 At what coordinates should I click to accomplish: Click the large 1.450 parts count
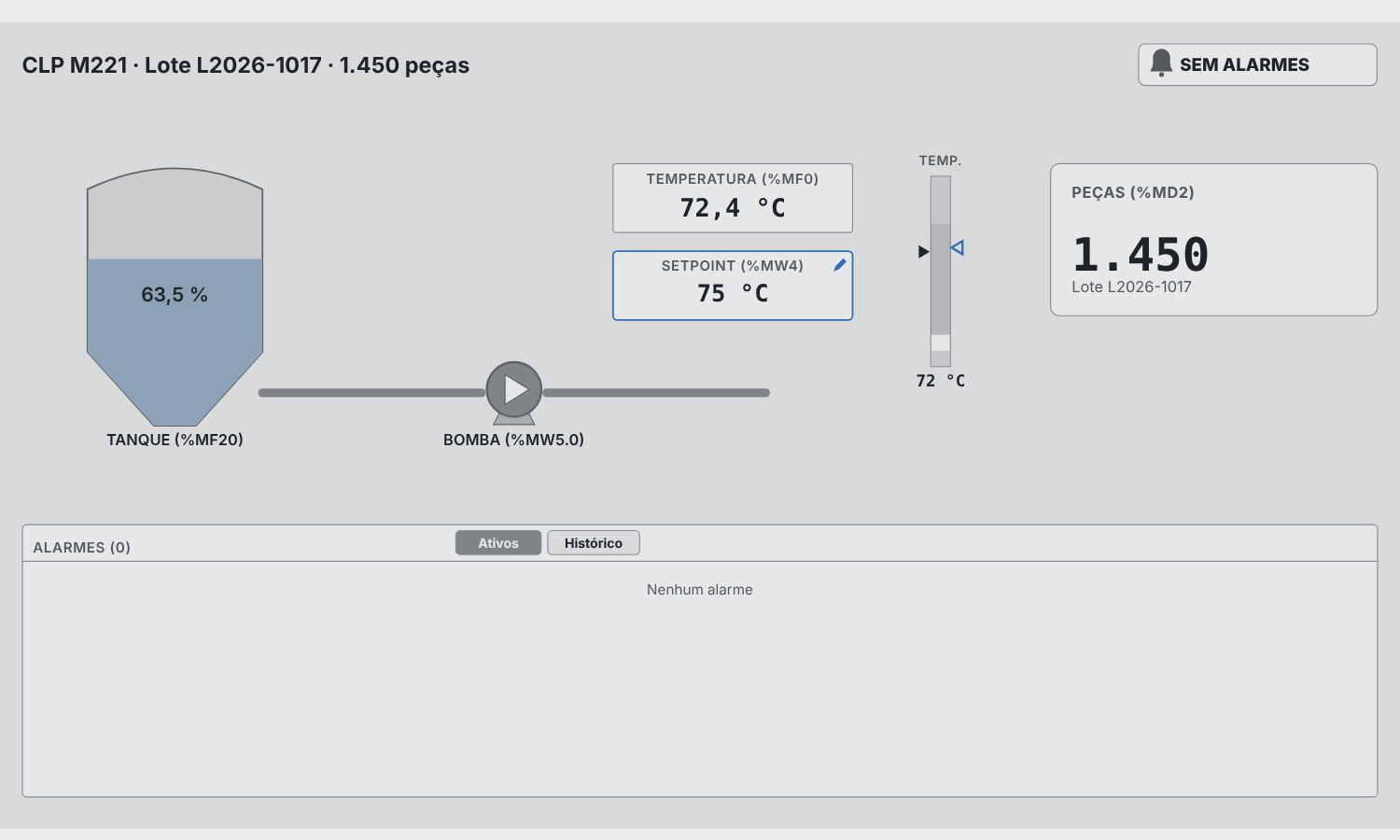tap(1141, 255)
